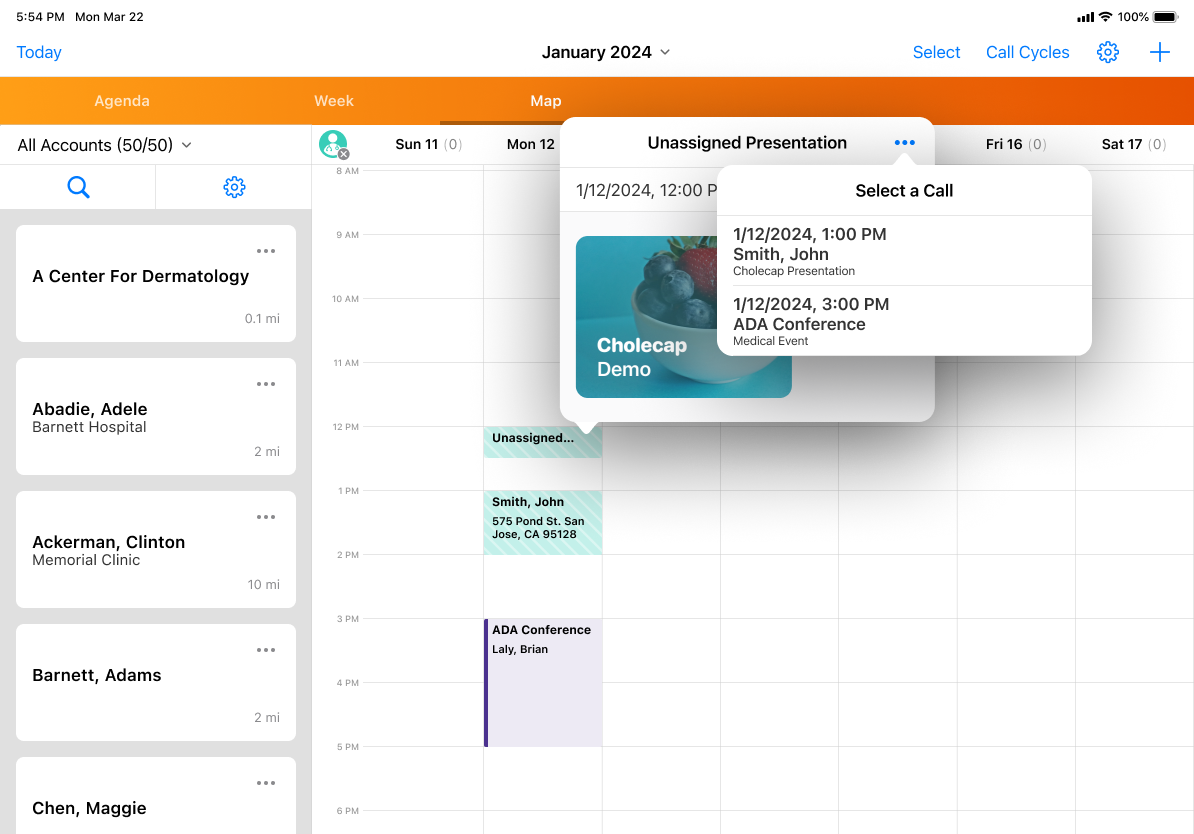Viewport: 1194px width, 834px height.
Task: Choose the ADA Conference 3:00 PM call
Action: point(903,322)
